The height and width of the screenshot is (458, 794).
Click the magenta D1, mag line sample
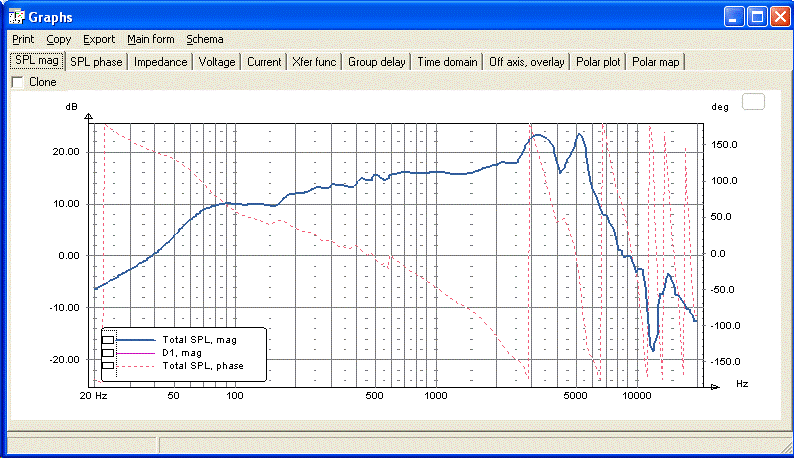(x=136, y=353)
